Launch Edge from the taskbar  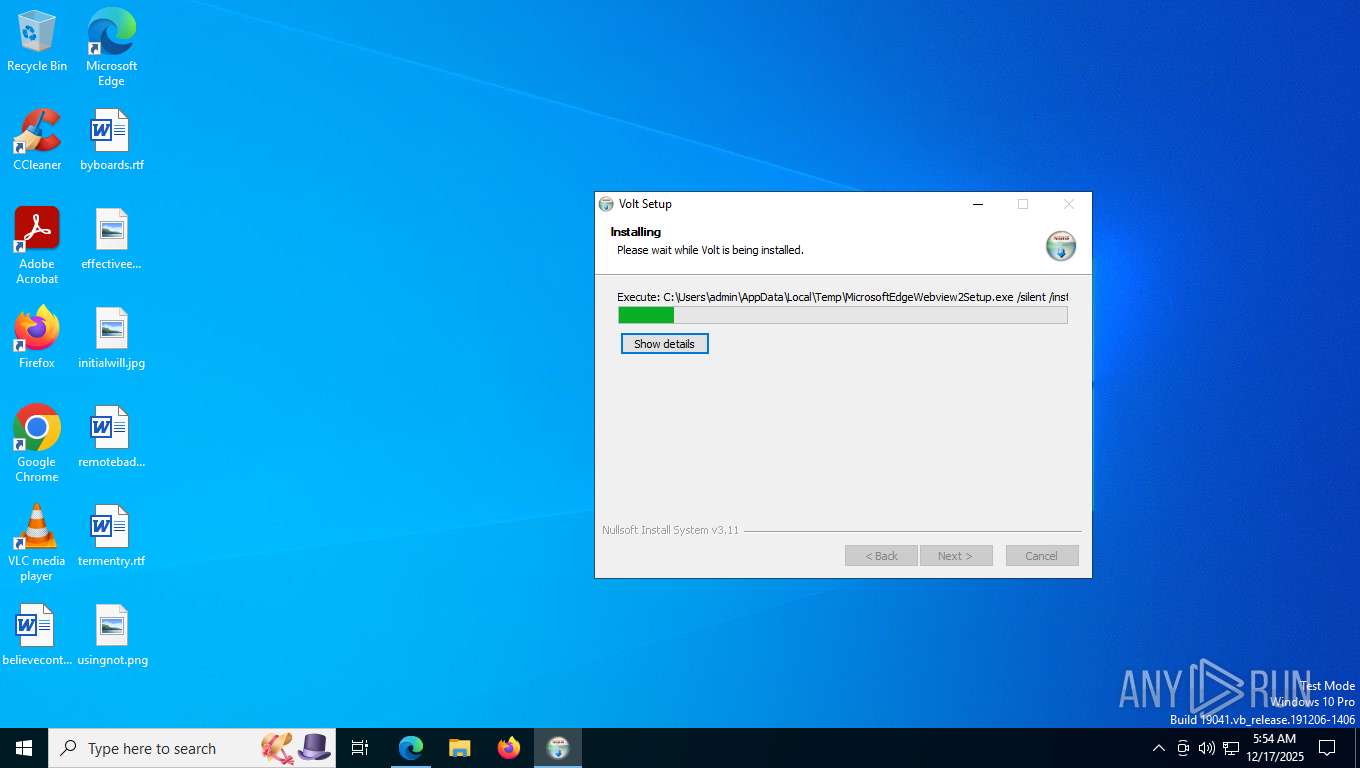tap(411, 748)
